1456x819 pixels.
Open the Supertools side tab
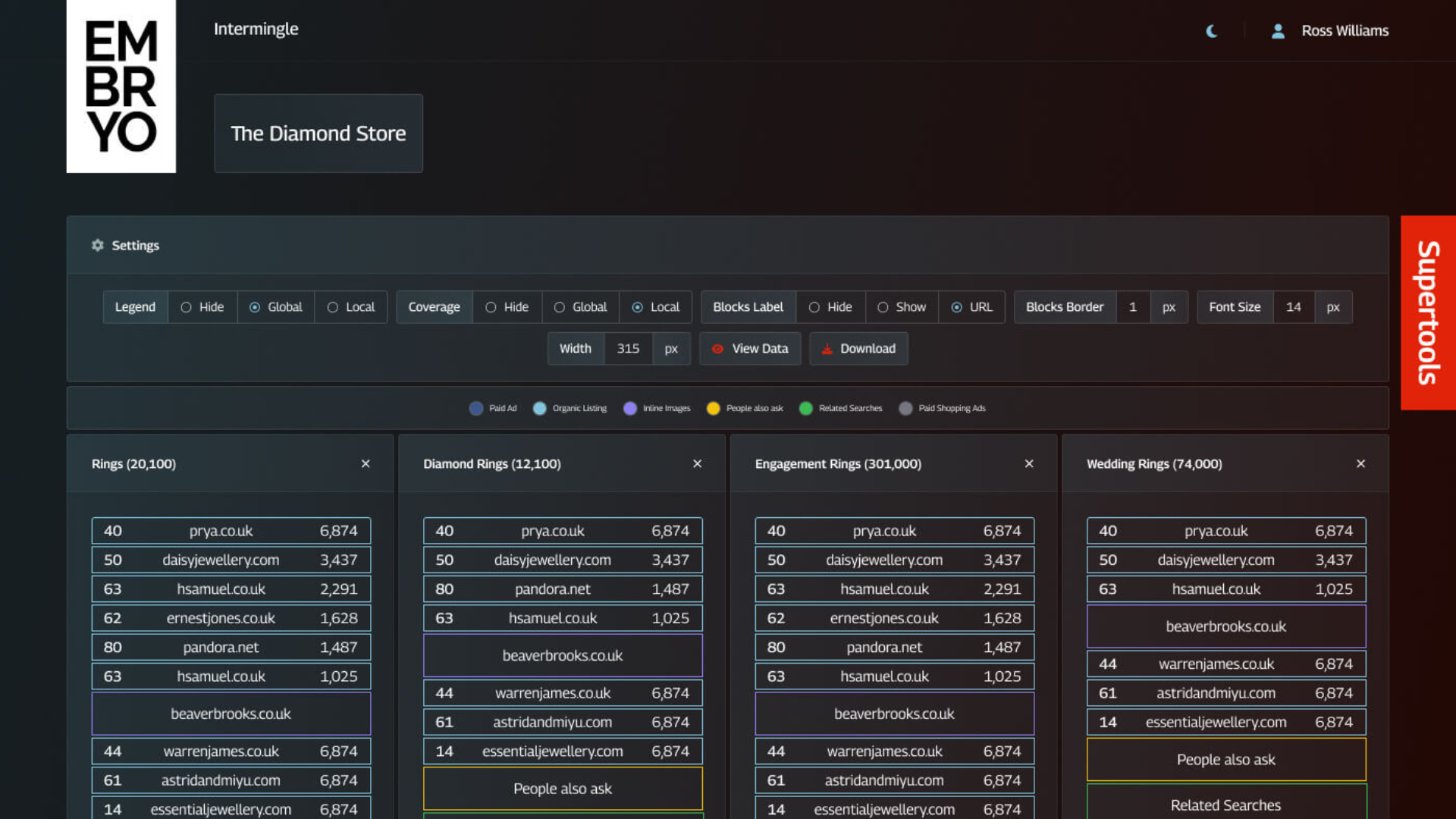(1428, 312)
